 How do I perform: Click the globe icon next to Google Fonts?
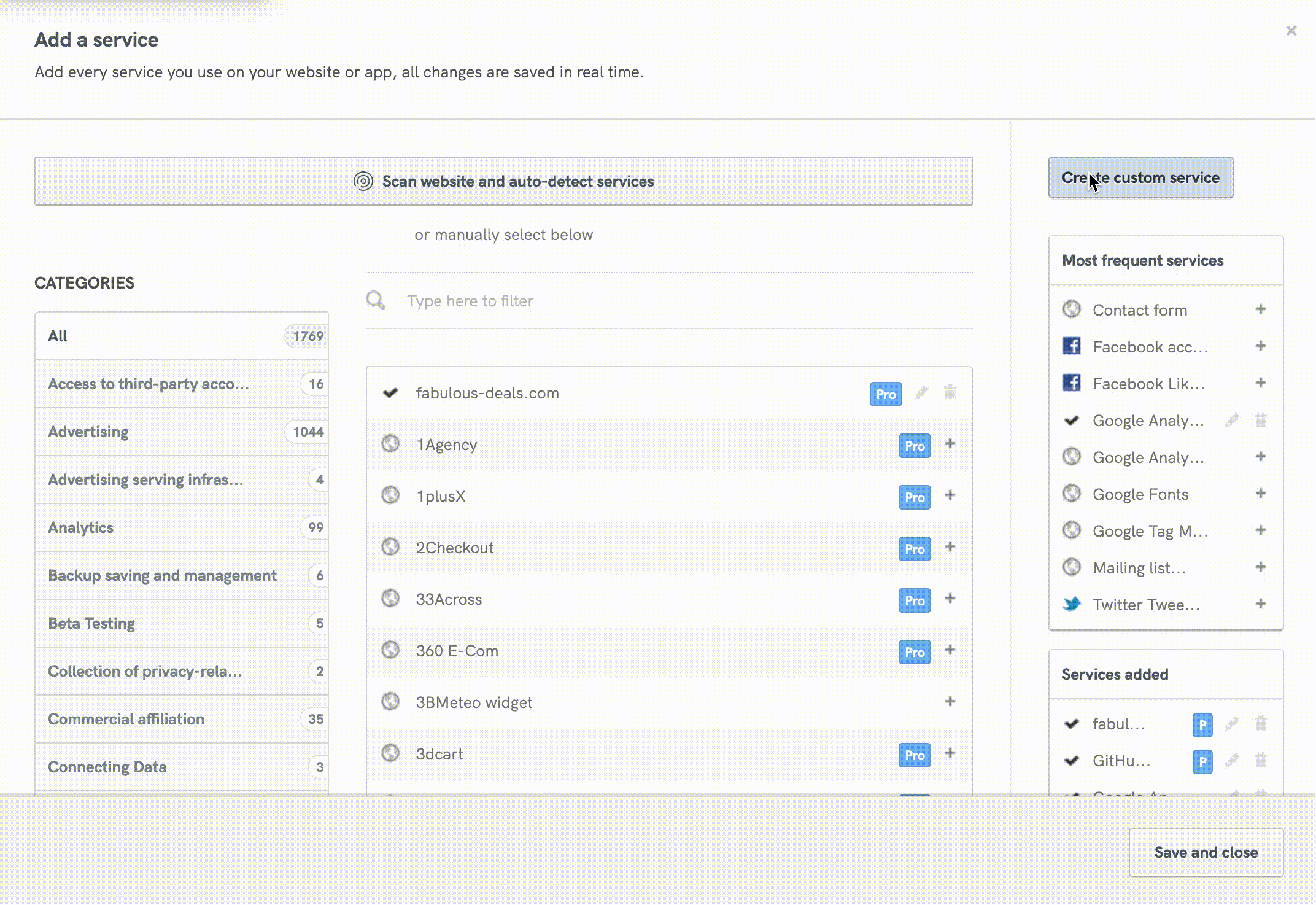click(x=1072, y=494)
